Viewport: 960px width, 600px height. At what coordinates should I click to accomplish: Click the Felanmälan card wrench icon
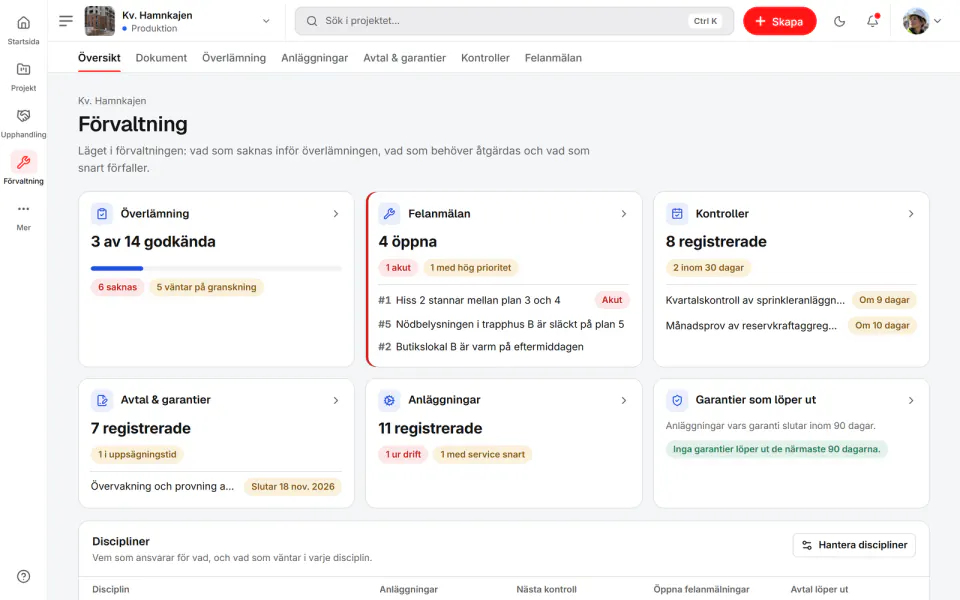(389, 214)
